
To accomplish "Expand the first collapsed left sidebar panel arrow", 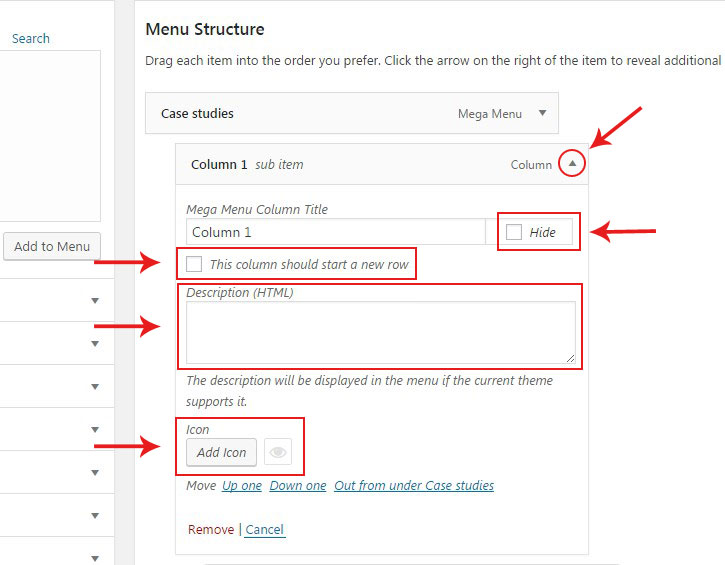I will point(95,300).
